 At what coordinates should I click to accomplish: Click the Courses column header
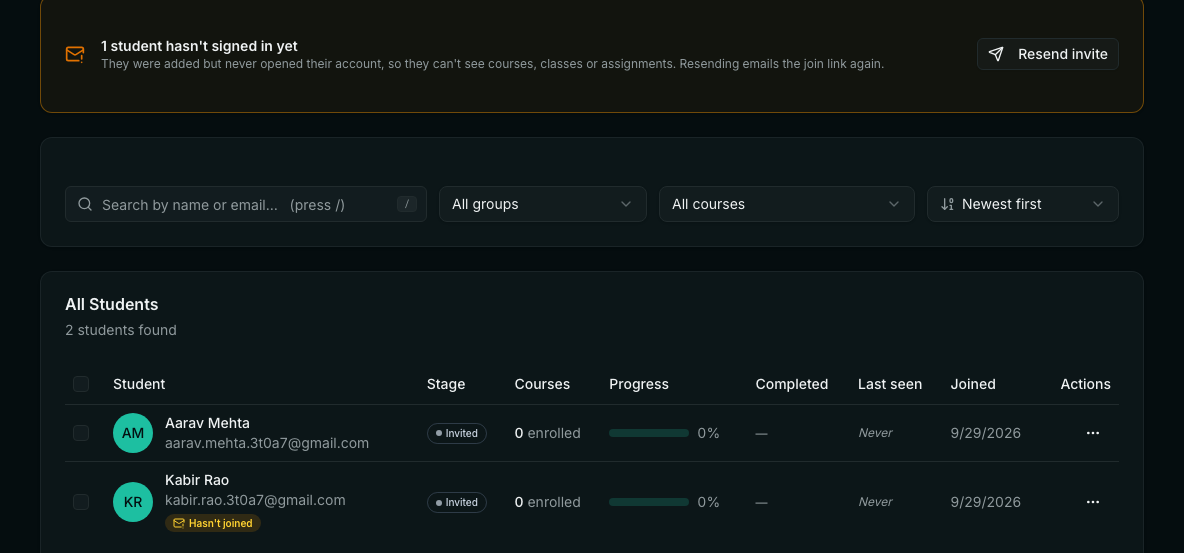pyautogui.click(x=542, y=384)
